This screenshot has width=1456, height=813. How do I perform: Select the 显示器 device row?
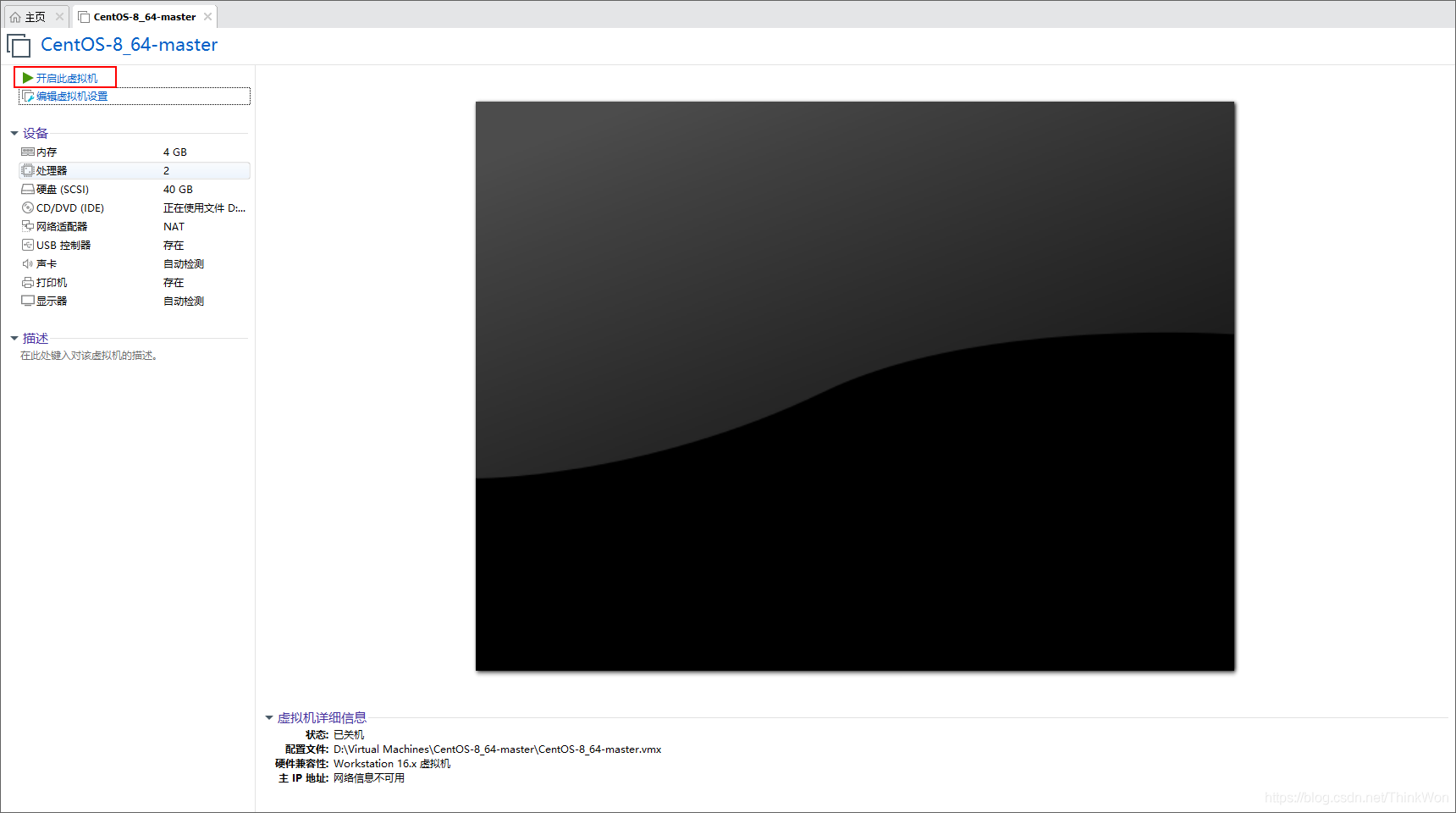(x=135, y=301)
